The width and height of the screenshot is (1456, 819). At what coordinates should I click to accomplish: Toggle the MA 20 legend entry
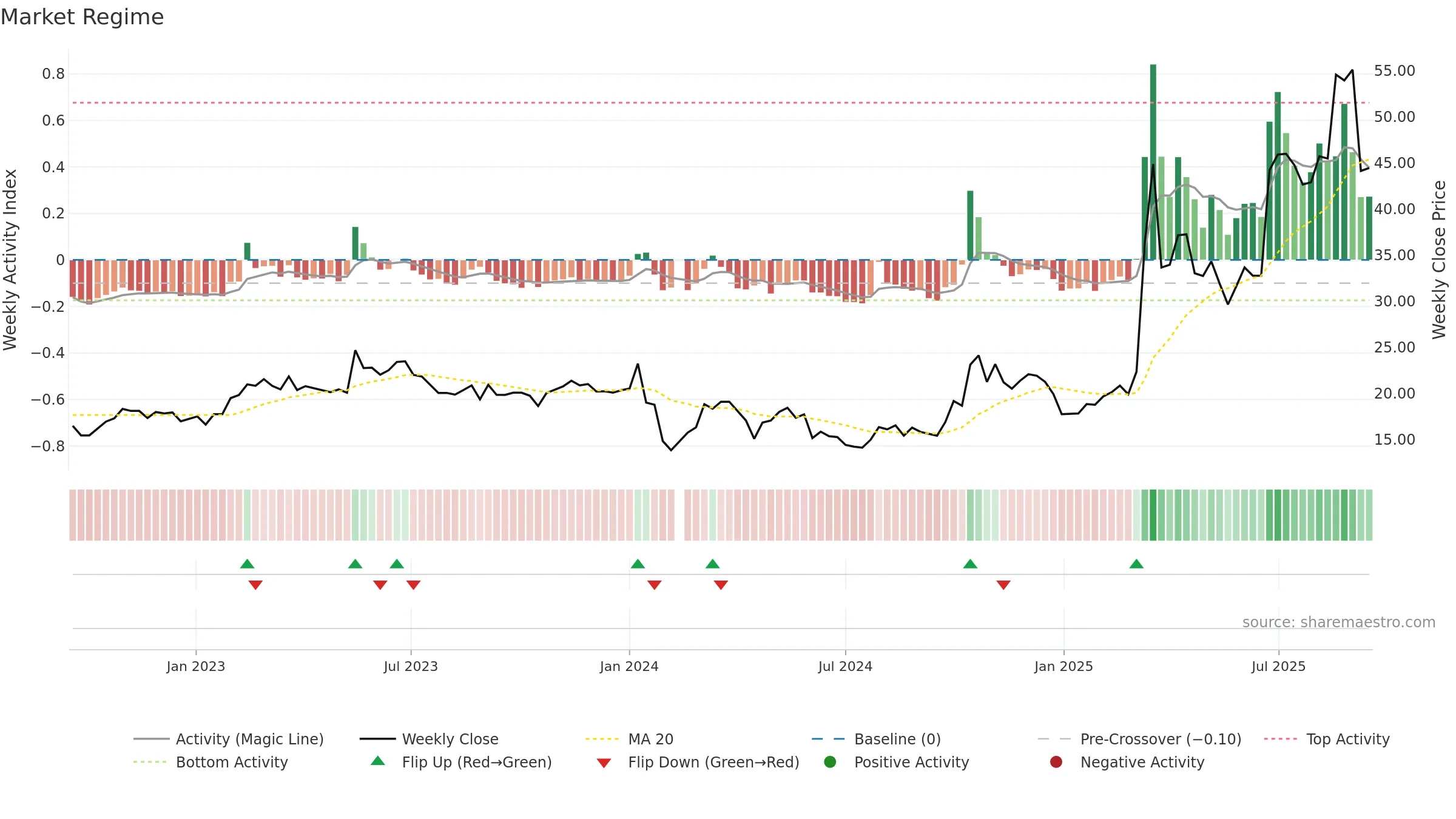point(629,739)
